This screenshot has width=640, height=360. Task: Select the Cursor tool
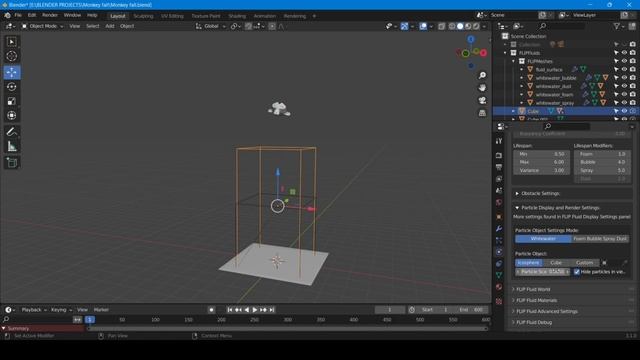pos(12,56)
